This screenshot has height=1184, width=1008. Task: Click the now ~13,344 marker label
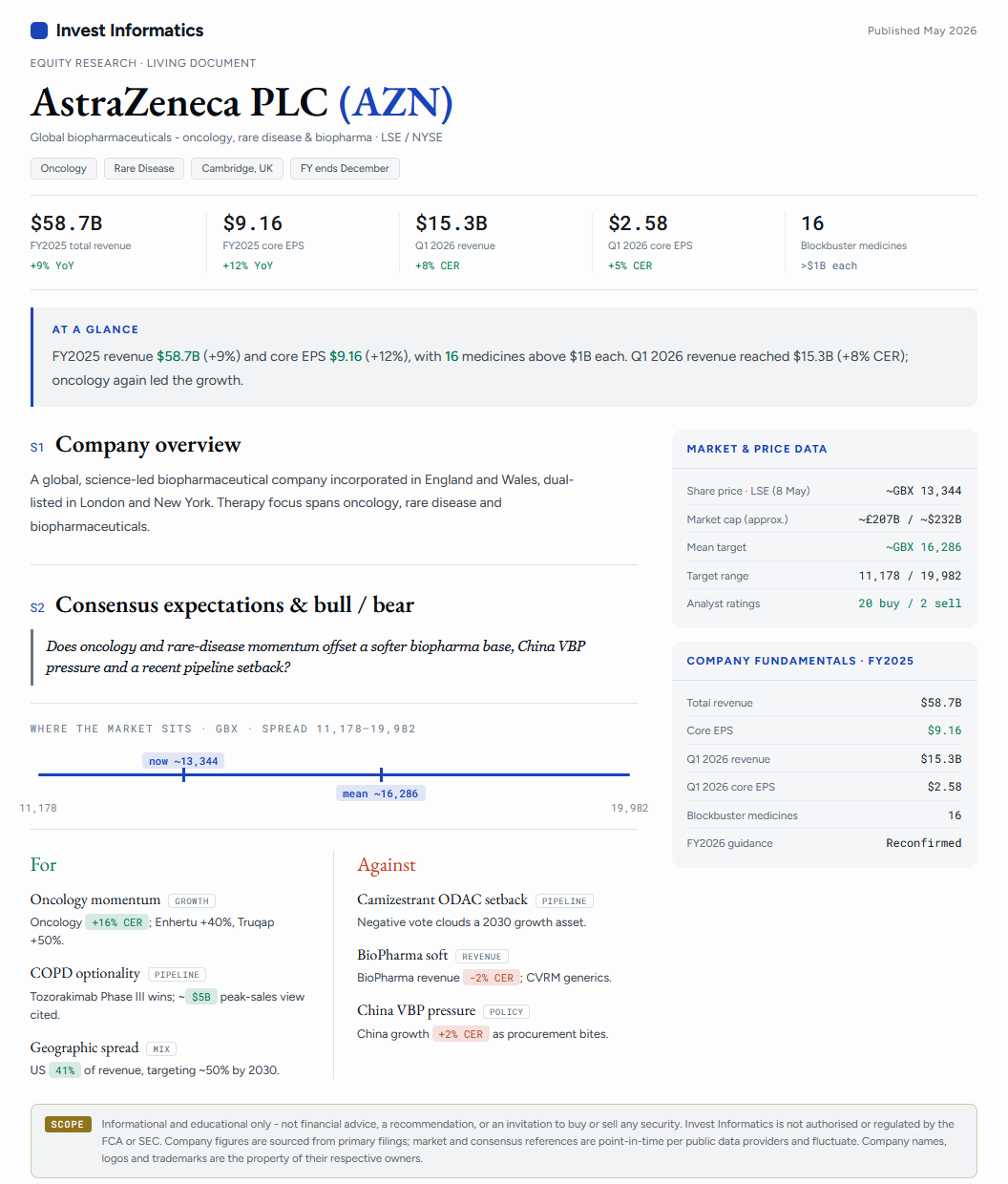point(183,761)
